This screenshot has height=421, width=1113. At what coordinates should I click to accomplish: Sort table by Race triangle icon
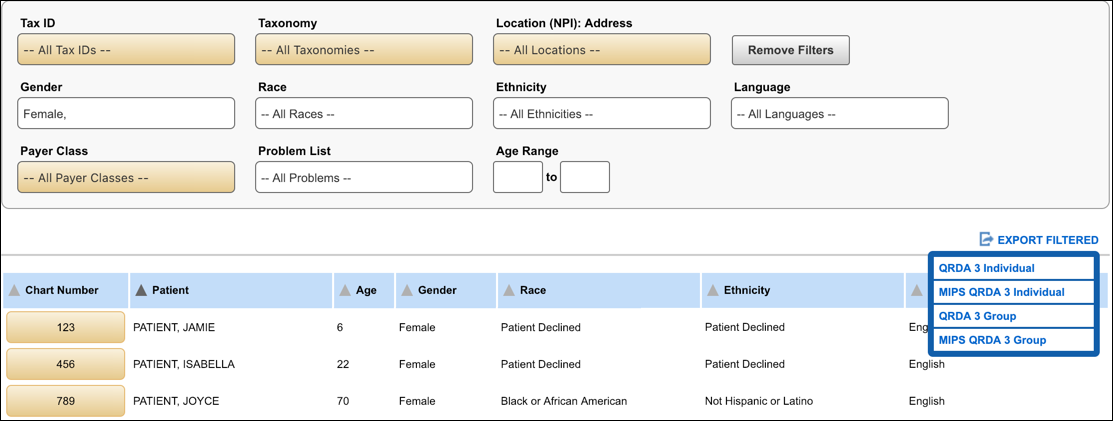click(x=510, y=291)
